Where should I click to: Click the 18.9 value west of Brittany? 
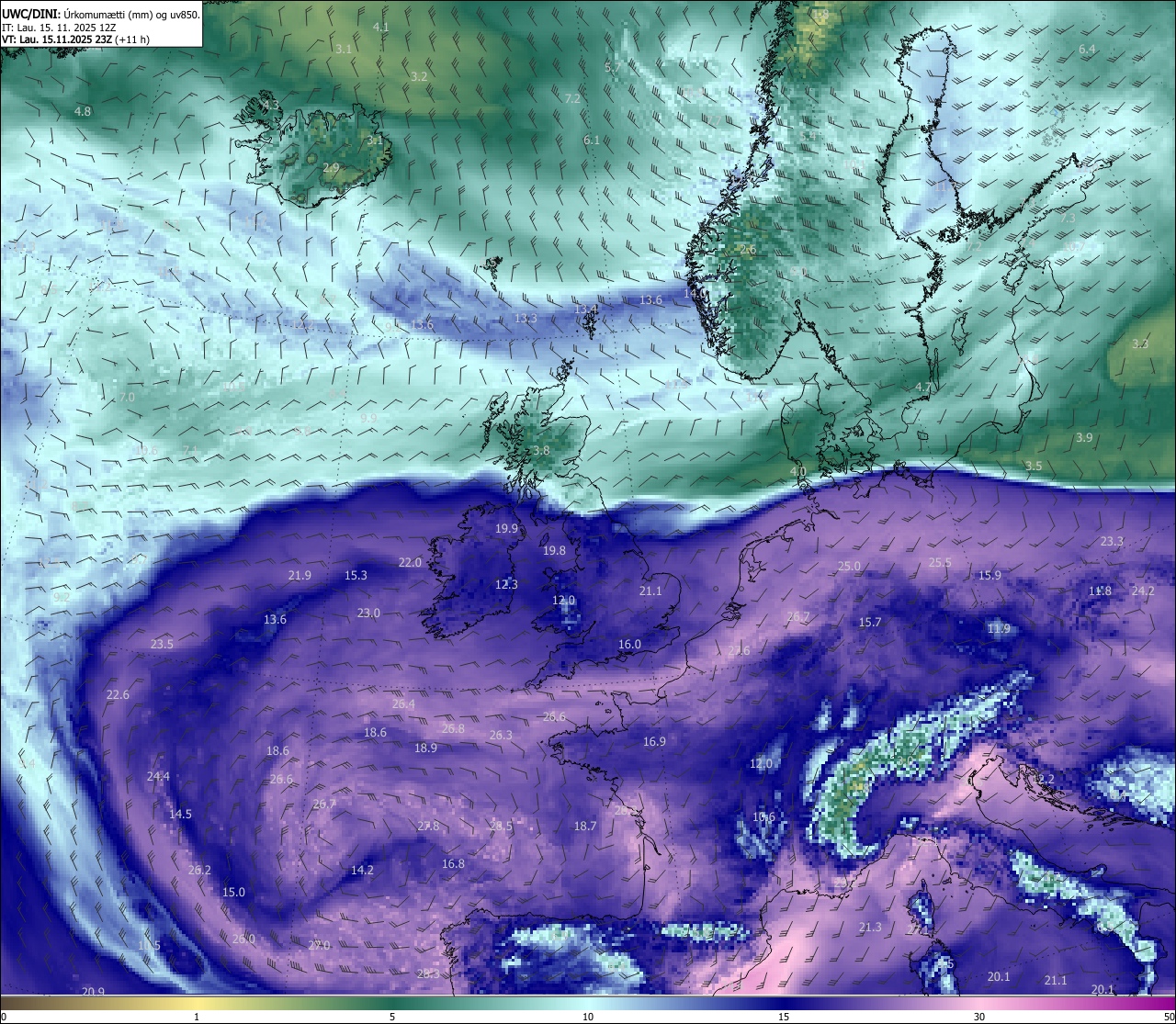[425, 748]
